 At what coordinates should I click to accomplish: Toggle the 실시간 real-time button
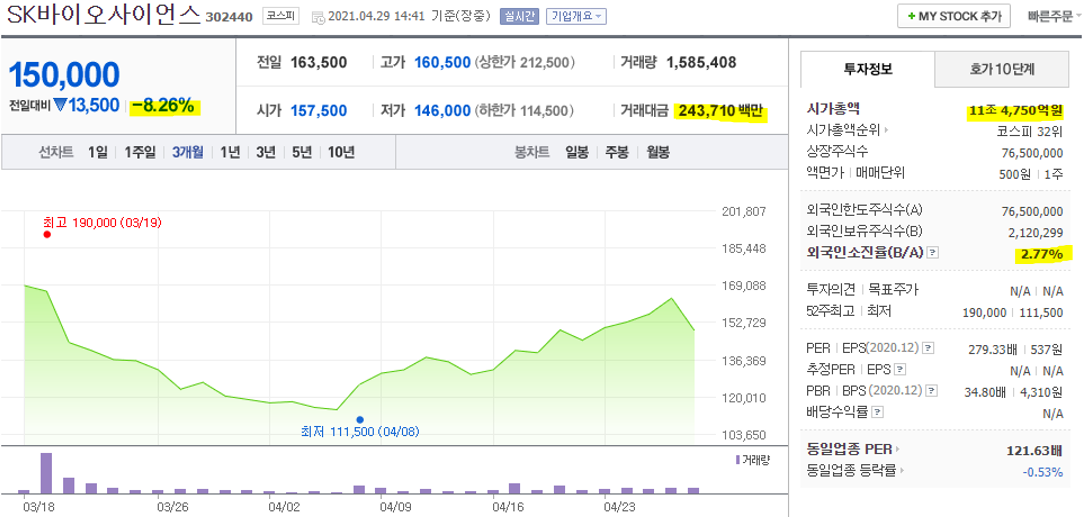[x=519, y=16]
